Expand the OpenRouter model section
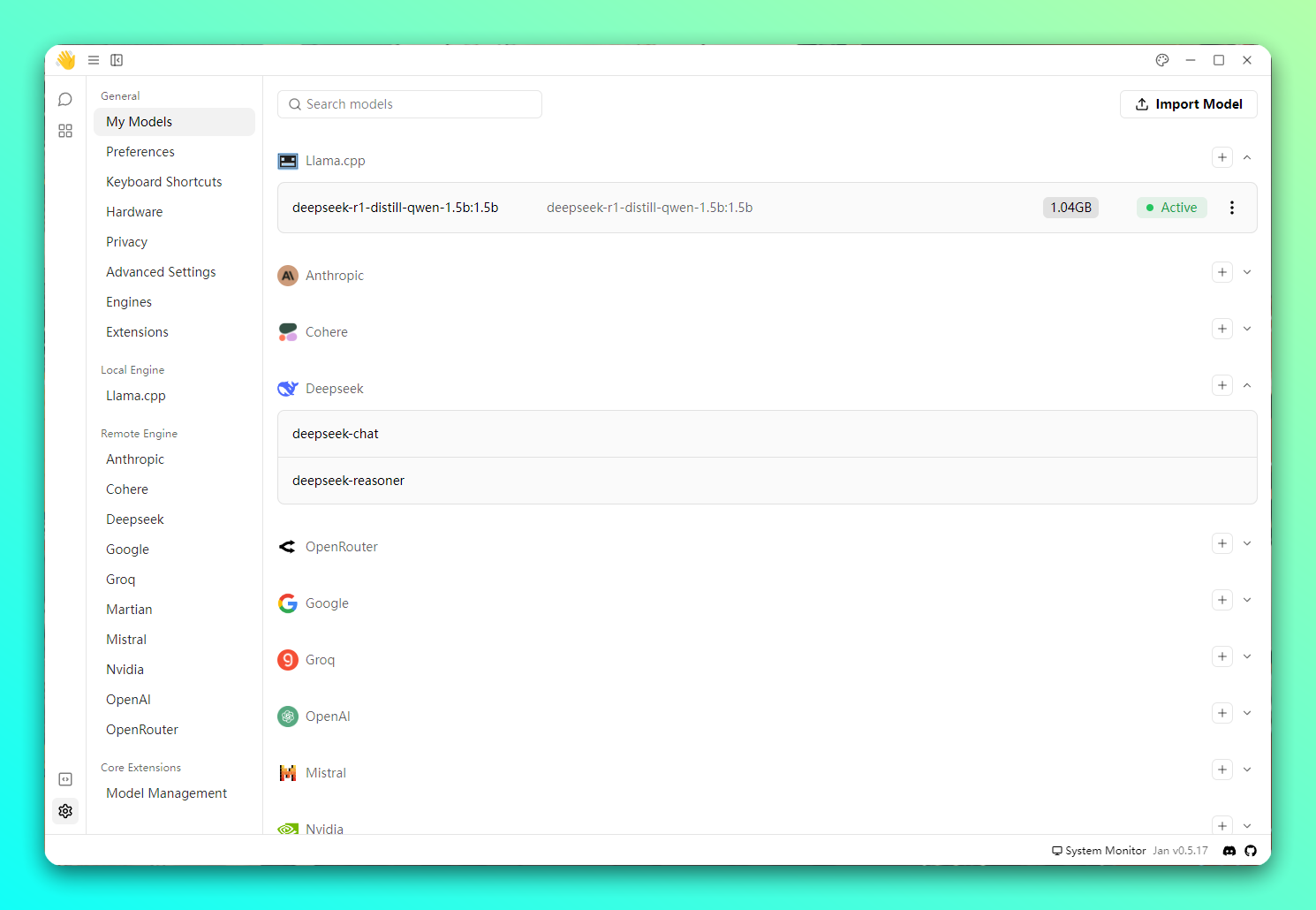This screenshot has height=910, width=1316. [x=1247, y=543]
